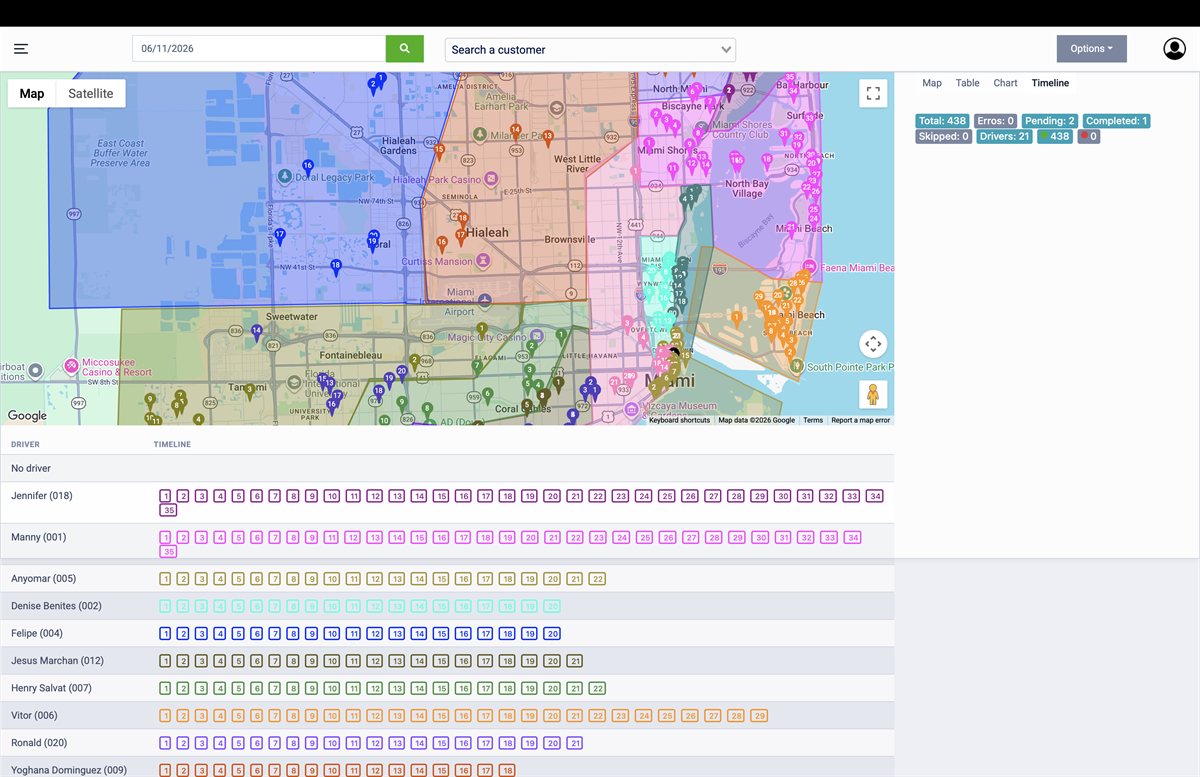Image resolution: width=1200 pixels, height=777 pixels.
Task: Click the Google logo on map
Action: point(27,416)
